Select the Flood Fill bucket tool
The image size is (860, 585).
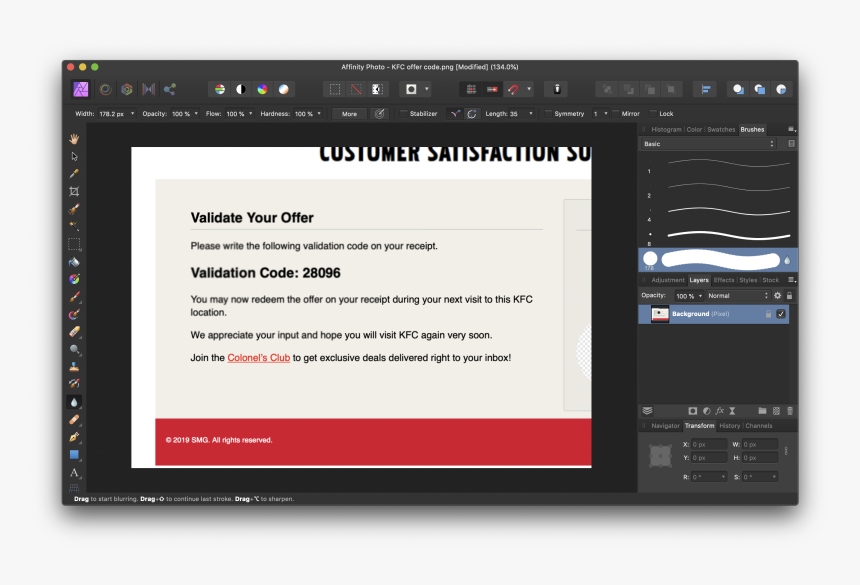pos(74,262)
